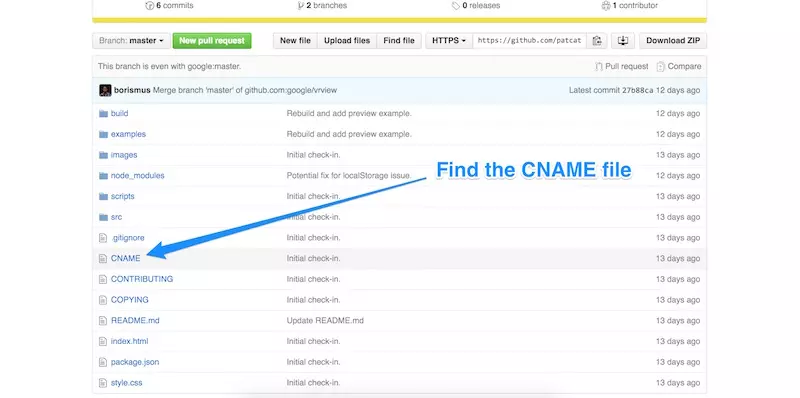Open the images folder

tap(124, 155)
